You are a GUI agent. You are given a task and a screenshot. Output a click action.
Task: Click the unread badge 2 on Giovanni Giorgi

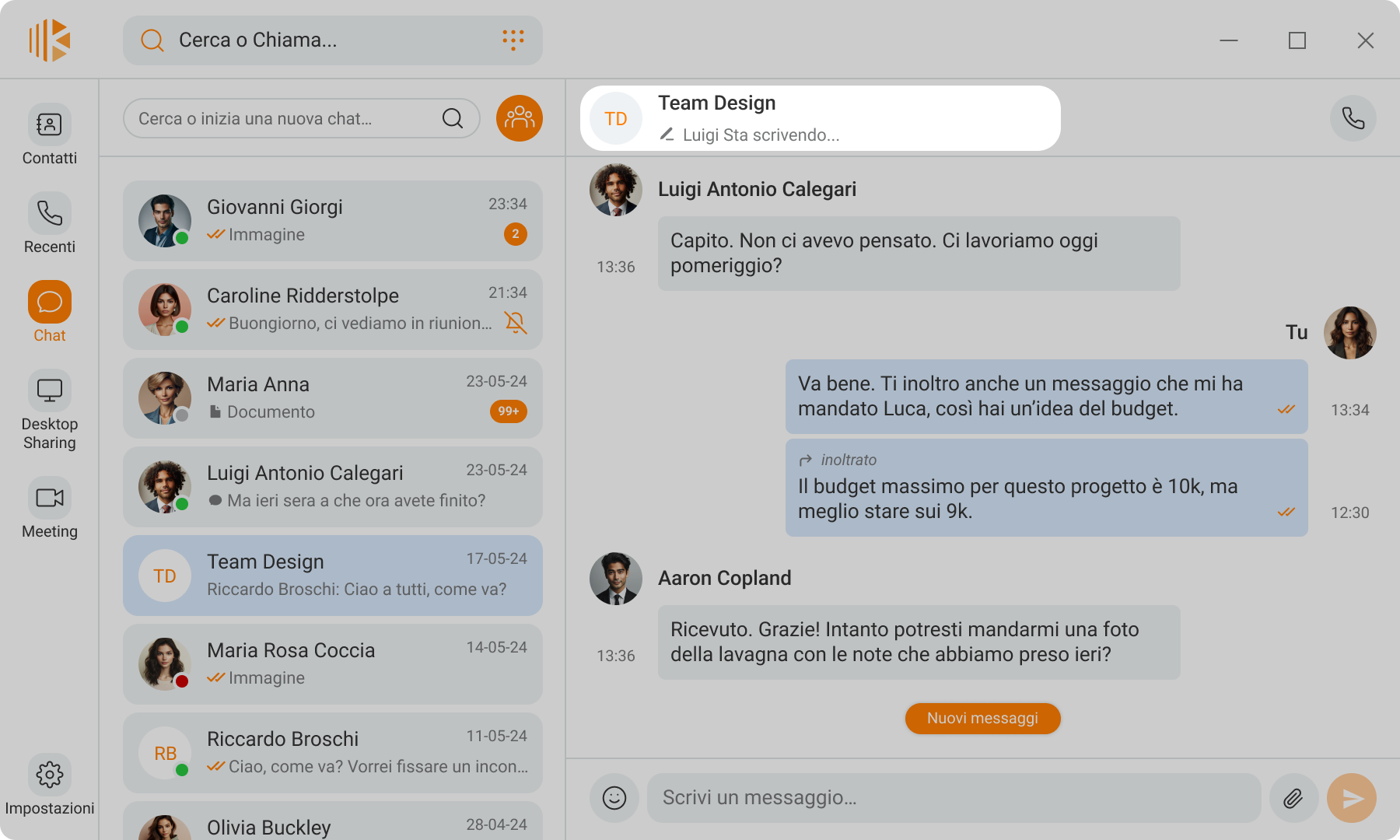(516, 234)
